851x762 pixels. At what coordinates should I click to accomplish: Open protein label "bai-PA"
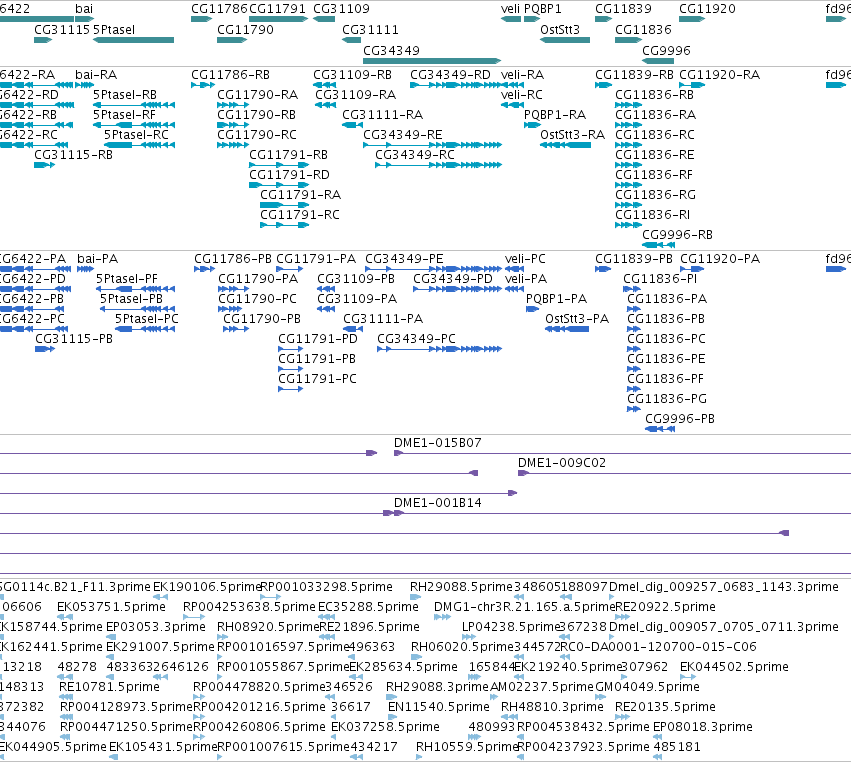tap(97, 259)
